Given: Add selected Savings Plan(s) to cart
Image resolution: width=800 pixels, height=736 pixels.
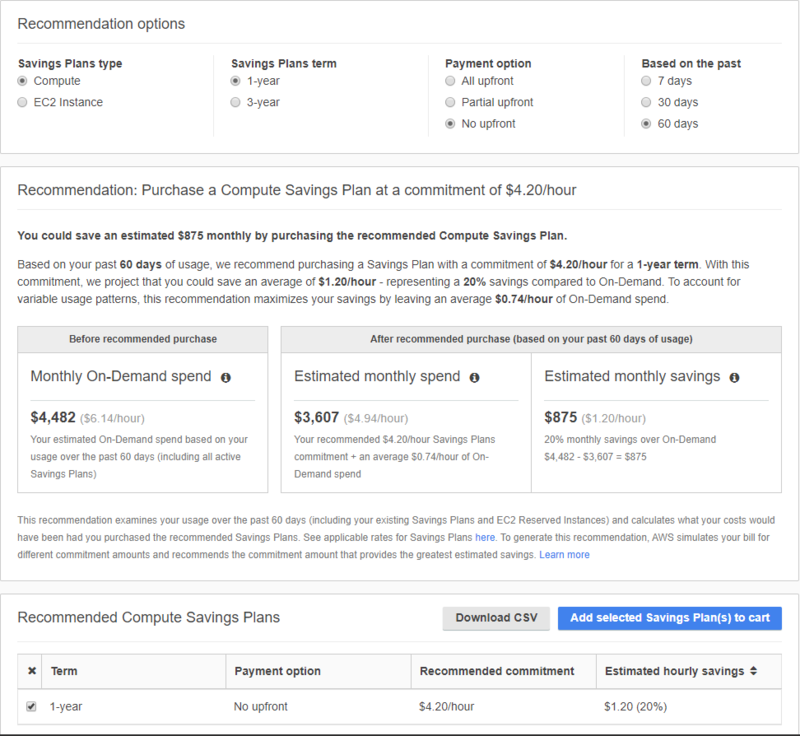Looking at the screenshot, I should click(x=669, y=618).
